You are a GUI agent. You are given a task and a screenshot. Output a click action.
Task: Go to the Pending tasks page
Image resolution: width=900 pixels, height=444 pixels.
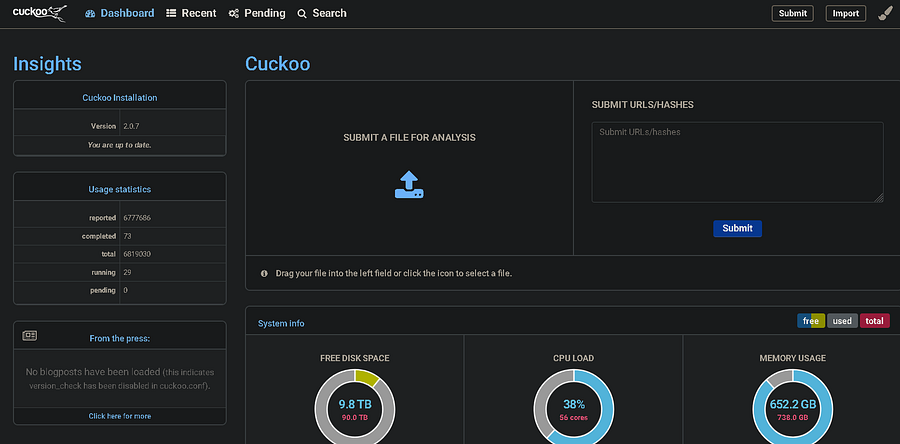point(257,13)
